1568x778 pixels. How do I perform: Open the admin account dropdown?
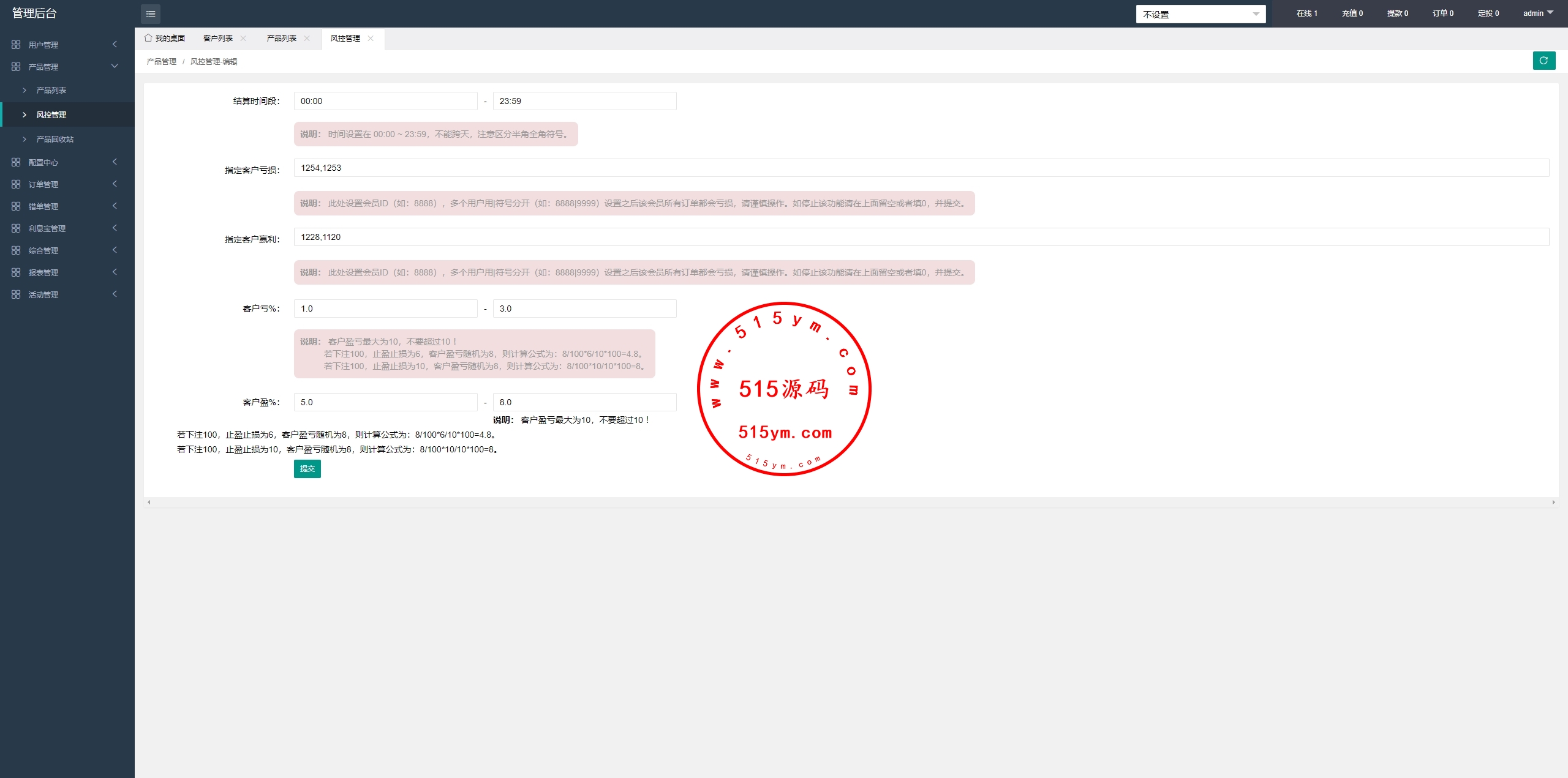click(1538, 13)
